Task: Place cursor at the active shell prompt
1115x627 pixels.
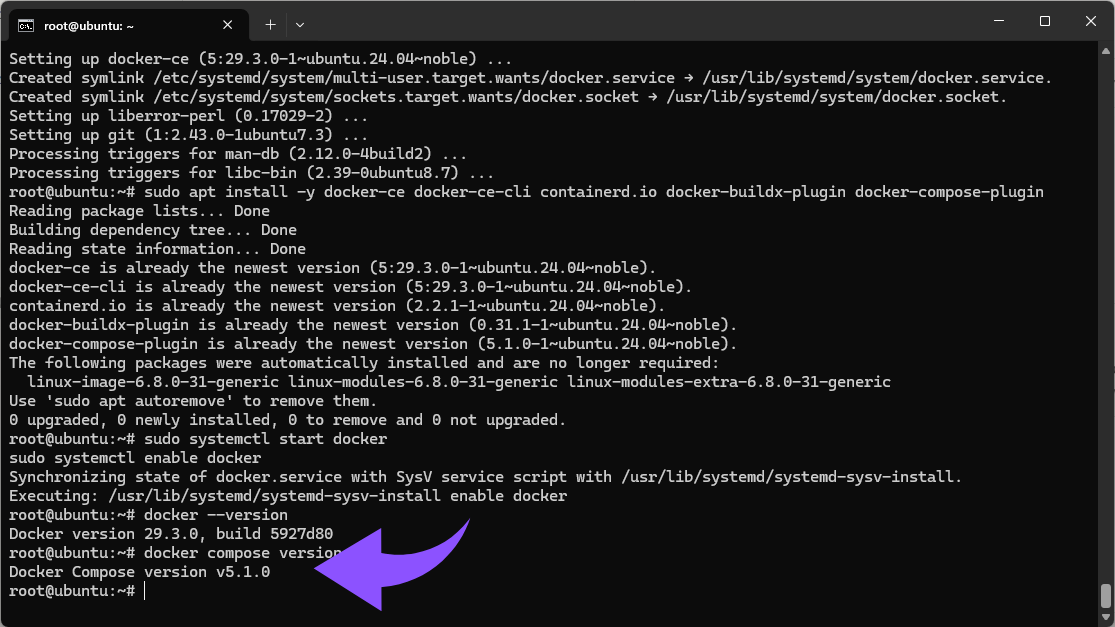Action: (x=143, y=590)
